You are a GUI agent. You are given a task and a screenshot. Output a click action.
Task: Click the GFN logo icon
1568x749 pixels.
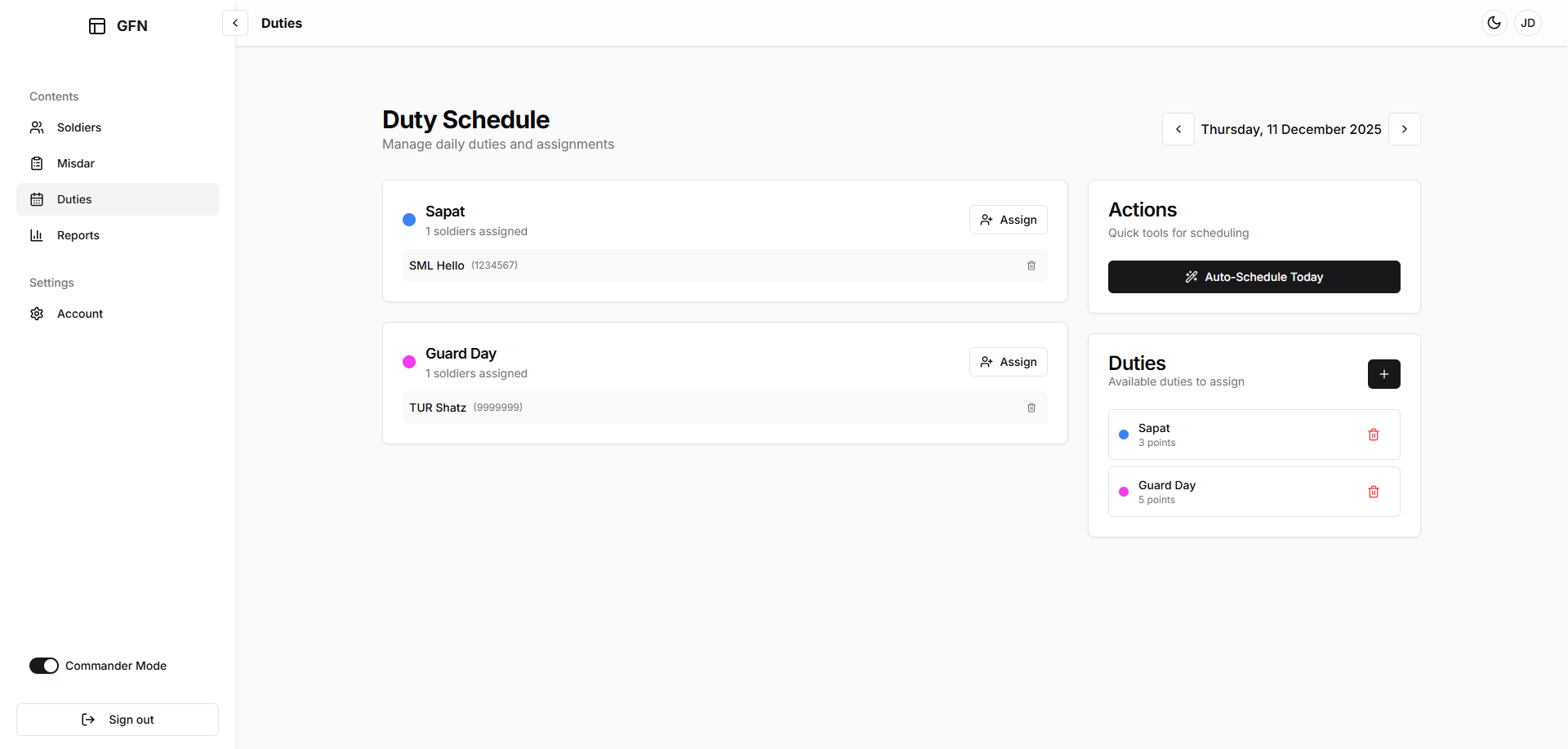click(97, 26)
